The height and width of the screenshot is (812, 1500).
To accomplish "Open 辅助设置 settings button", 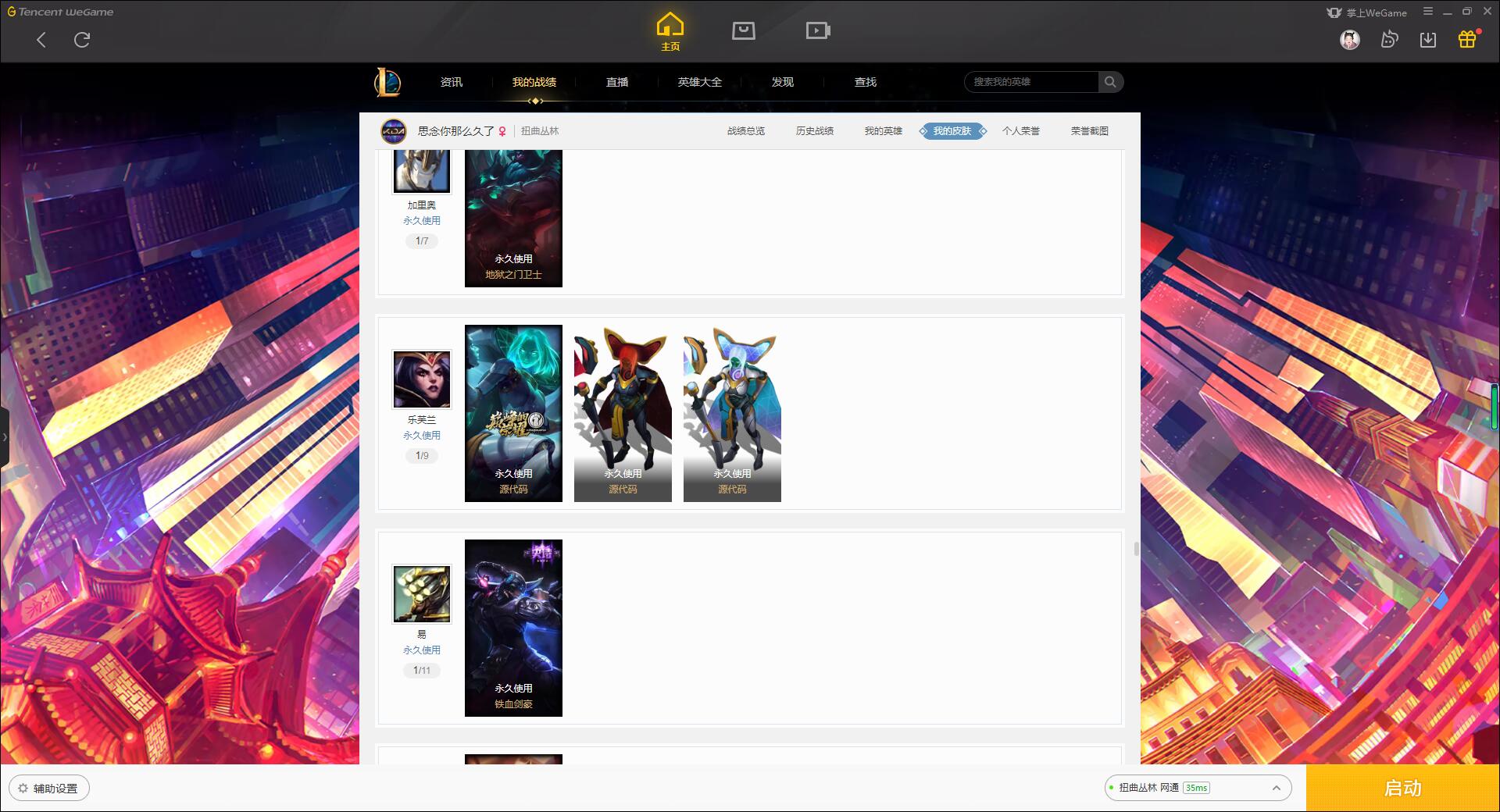I will coord(48,789).
